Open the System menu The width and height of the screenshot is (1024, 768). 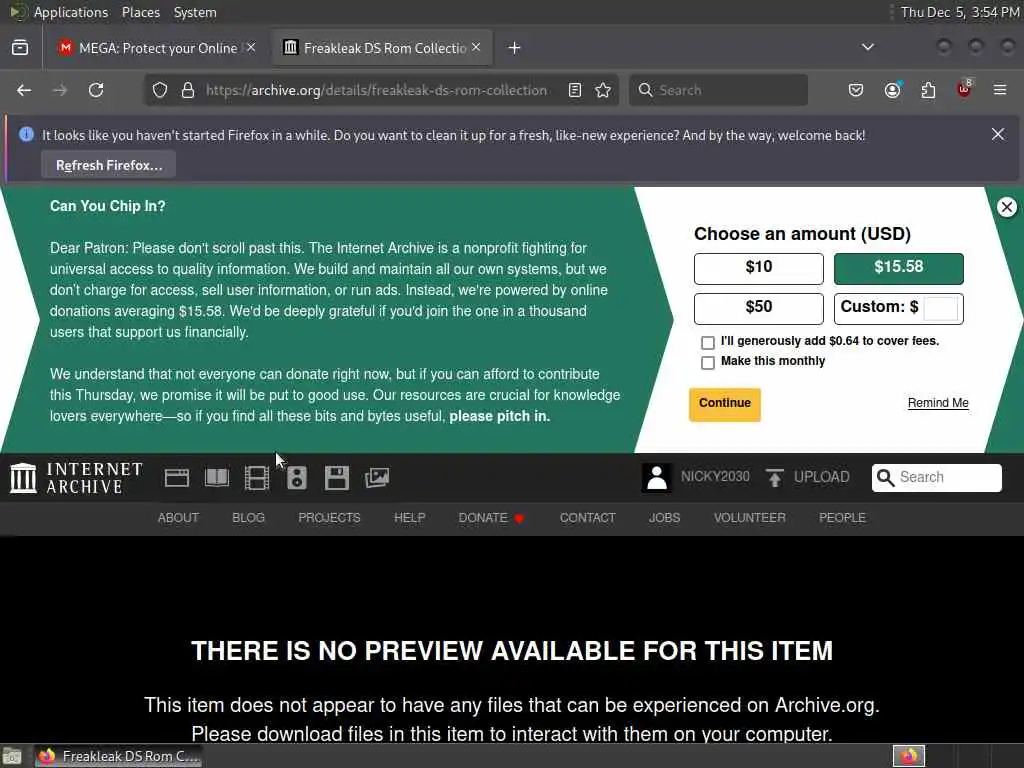point(195,12)
